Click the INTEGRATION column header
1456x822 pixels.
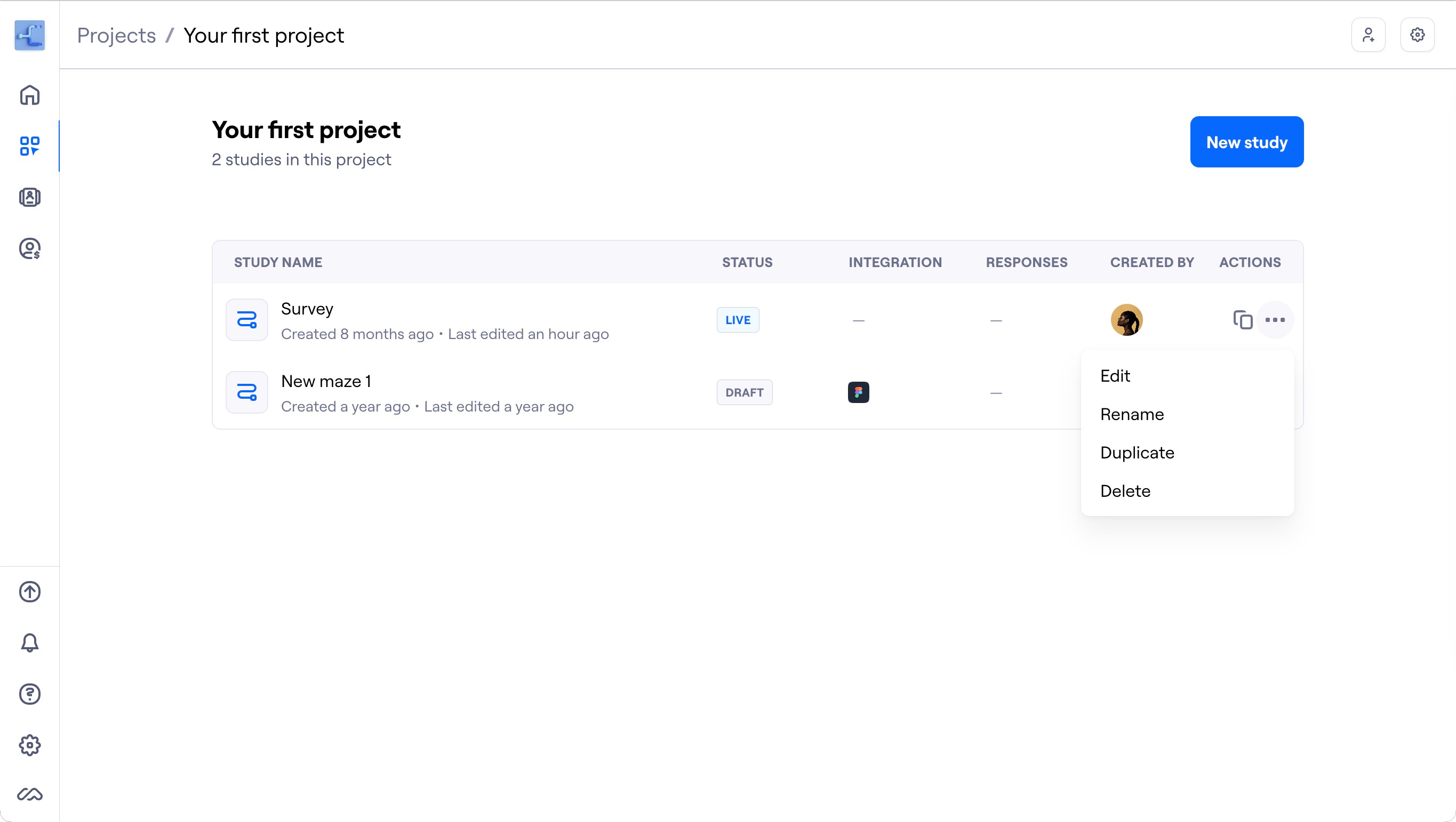(x=895, y=262)
